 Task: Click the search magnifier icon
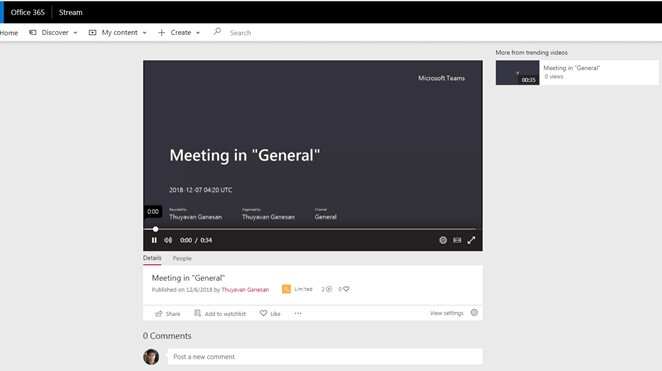point(217,32)
